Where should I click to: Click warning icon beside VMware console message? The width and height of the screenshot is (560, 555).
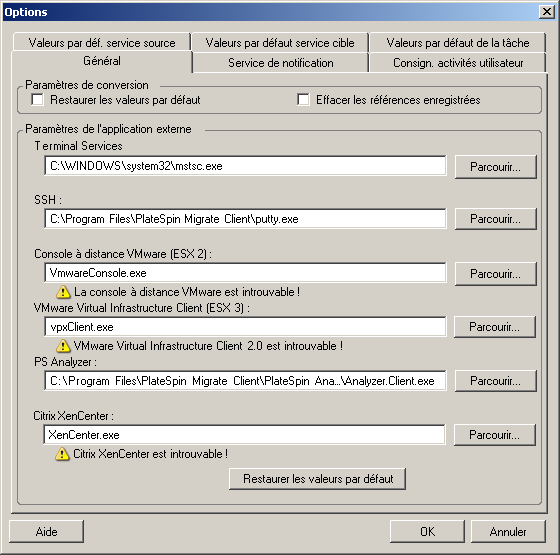63,292
